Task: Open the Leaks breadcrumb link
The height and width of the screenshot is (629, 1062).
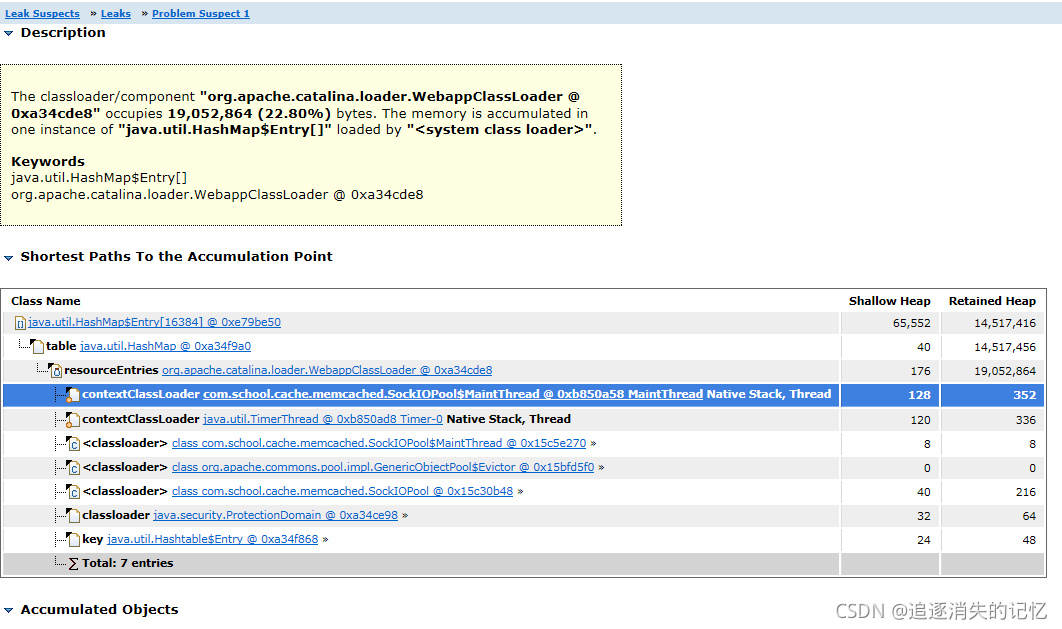Action: click(116, 14)
